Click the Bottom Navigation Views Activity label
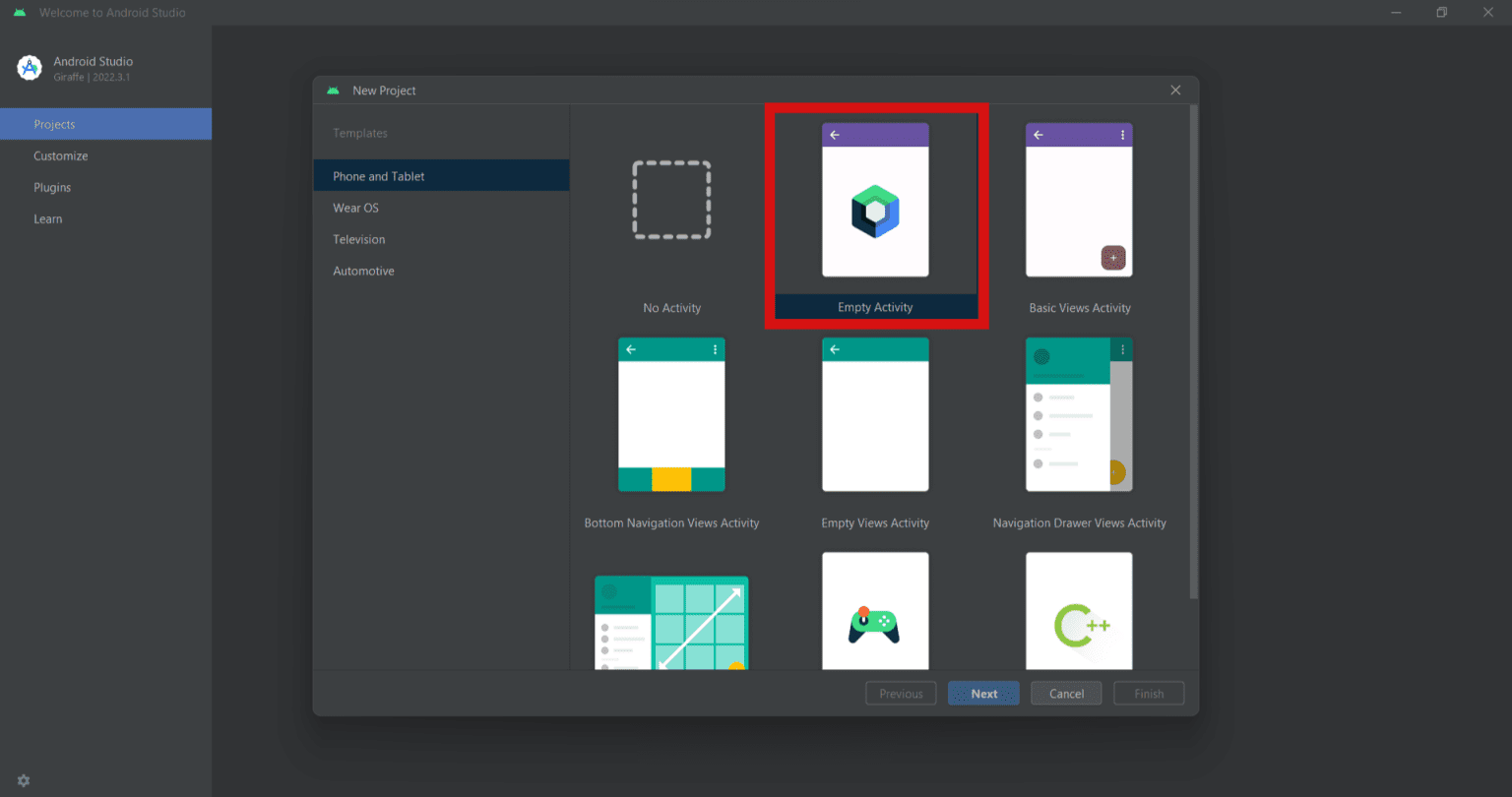Screen dimensions: 1512x797 click(x=671, y=522)
